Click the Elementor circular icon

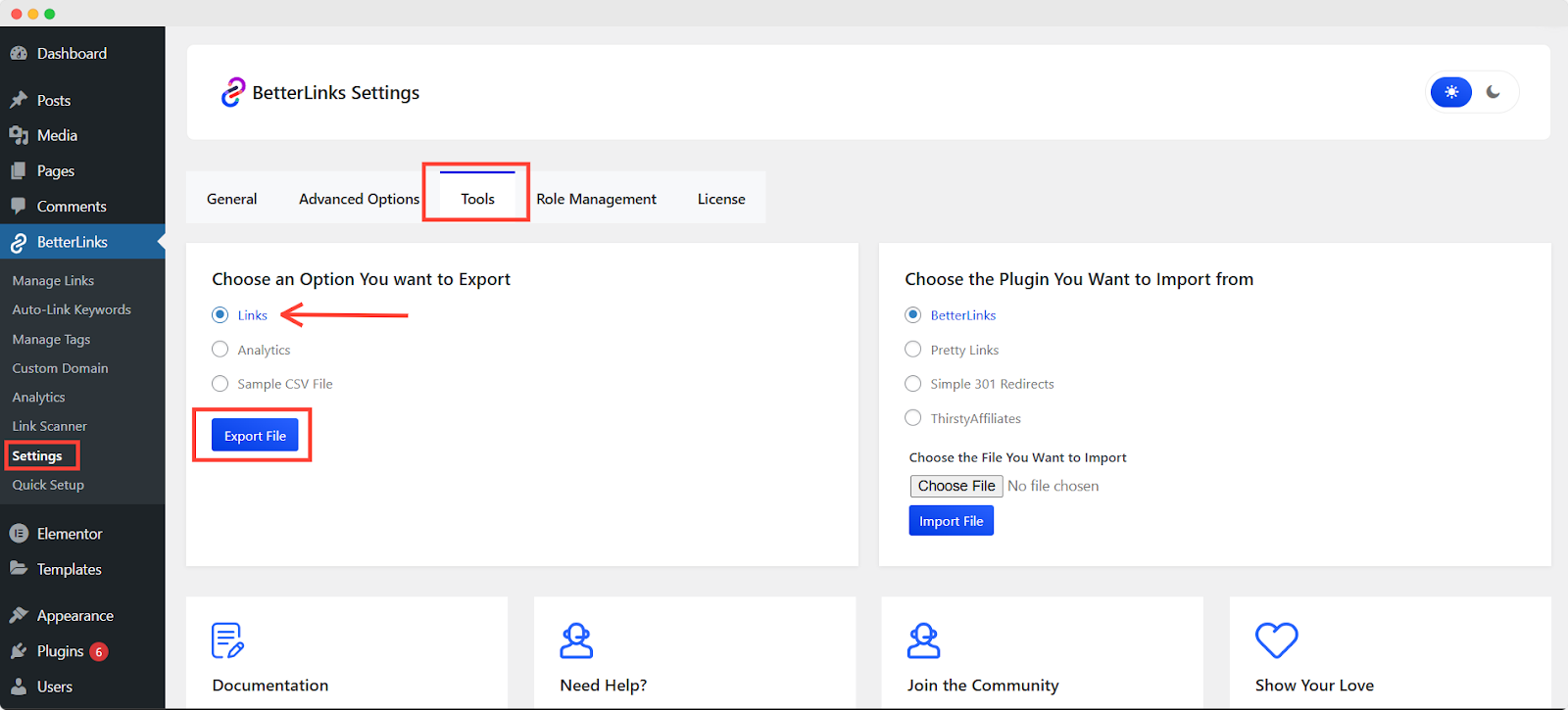(19, 534)
